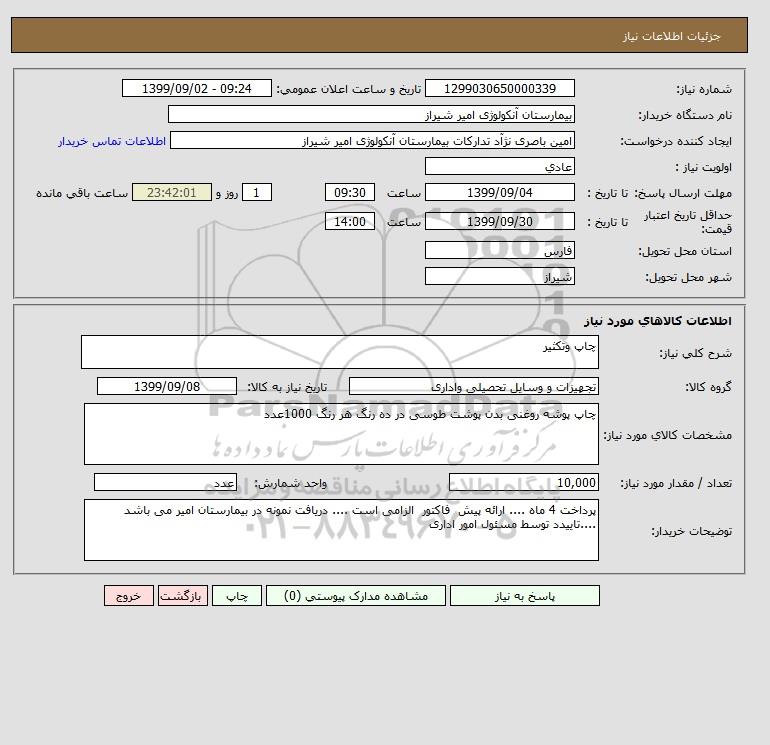Click the شرح کلی نیاز label
770x745 pixels.
pos(695,354)
